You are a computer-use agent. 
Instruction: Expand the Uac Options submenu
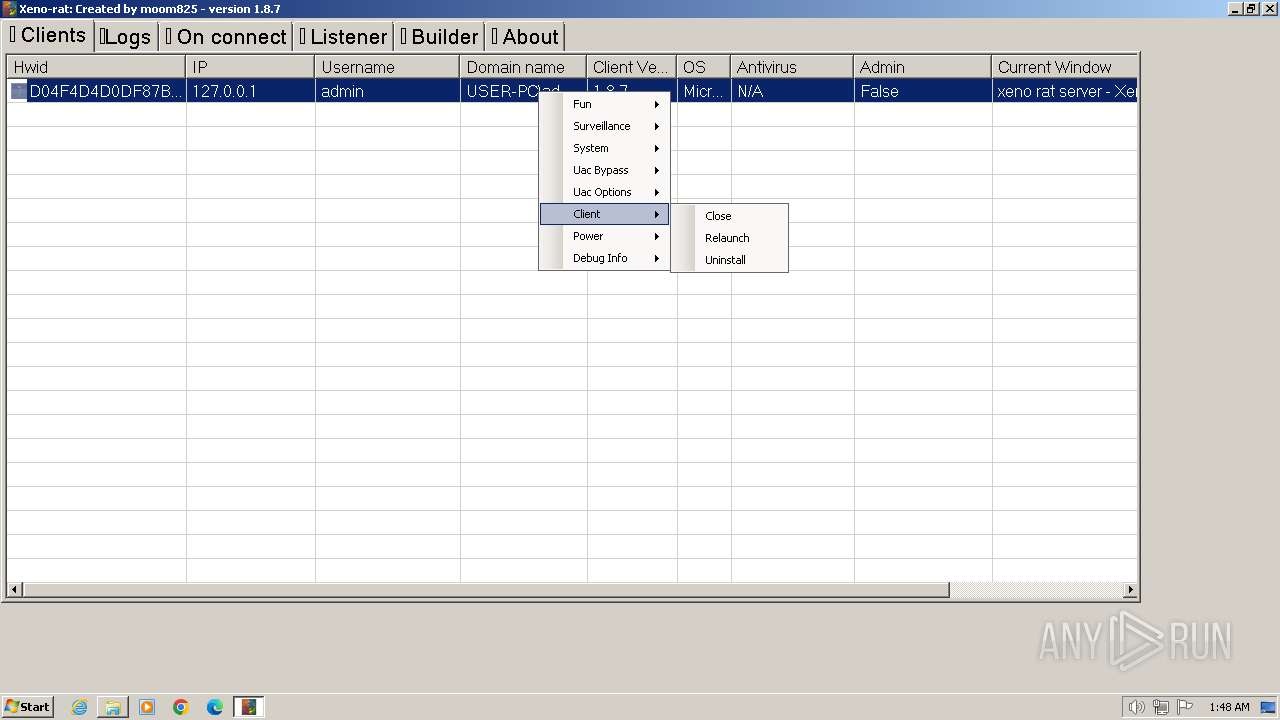tap(604, 192)
